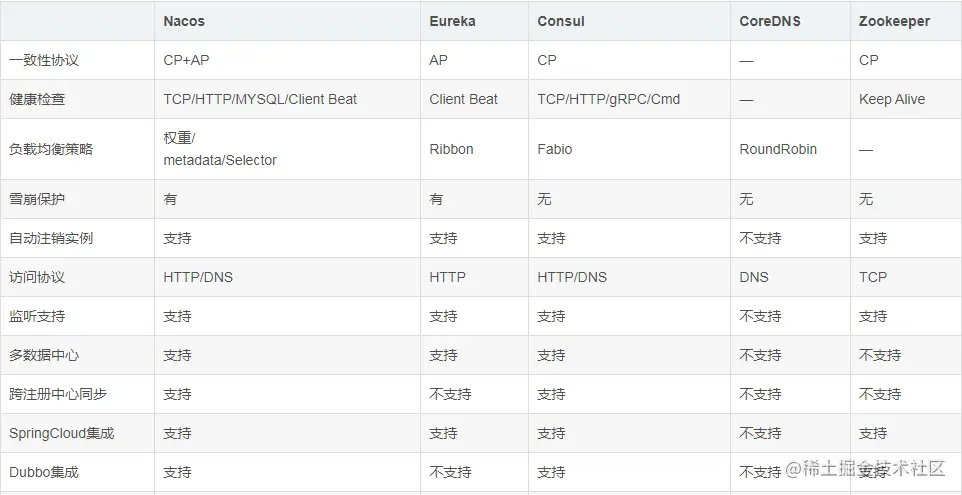Click the TCP/HTTP/MYSQL/Client Beat cell

[x=260, y=99]
